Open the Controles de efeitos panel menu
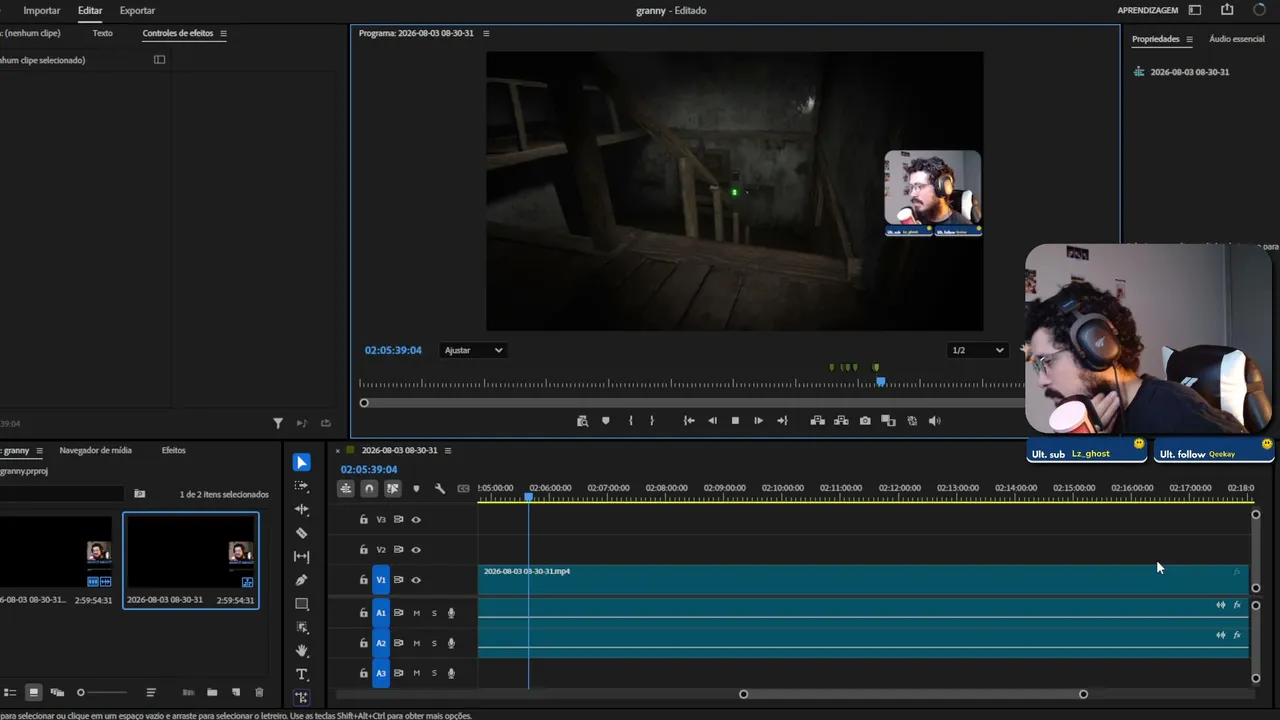The image size is (1280, 720). [x=223, y=33]
